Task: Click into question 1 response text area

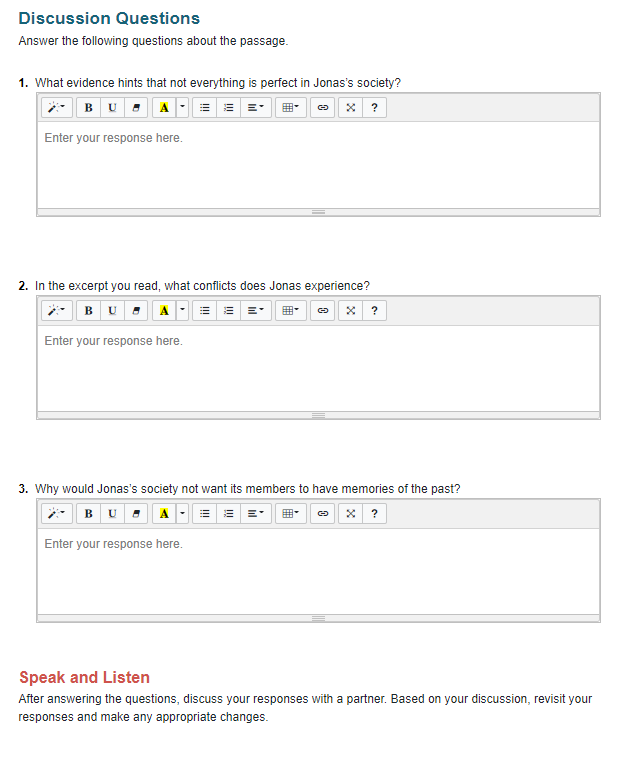Action: (318, 165)
